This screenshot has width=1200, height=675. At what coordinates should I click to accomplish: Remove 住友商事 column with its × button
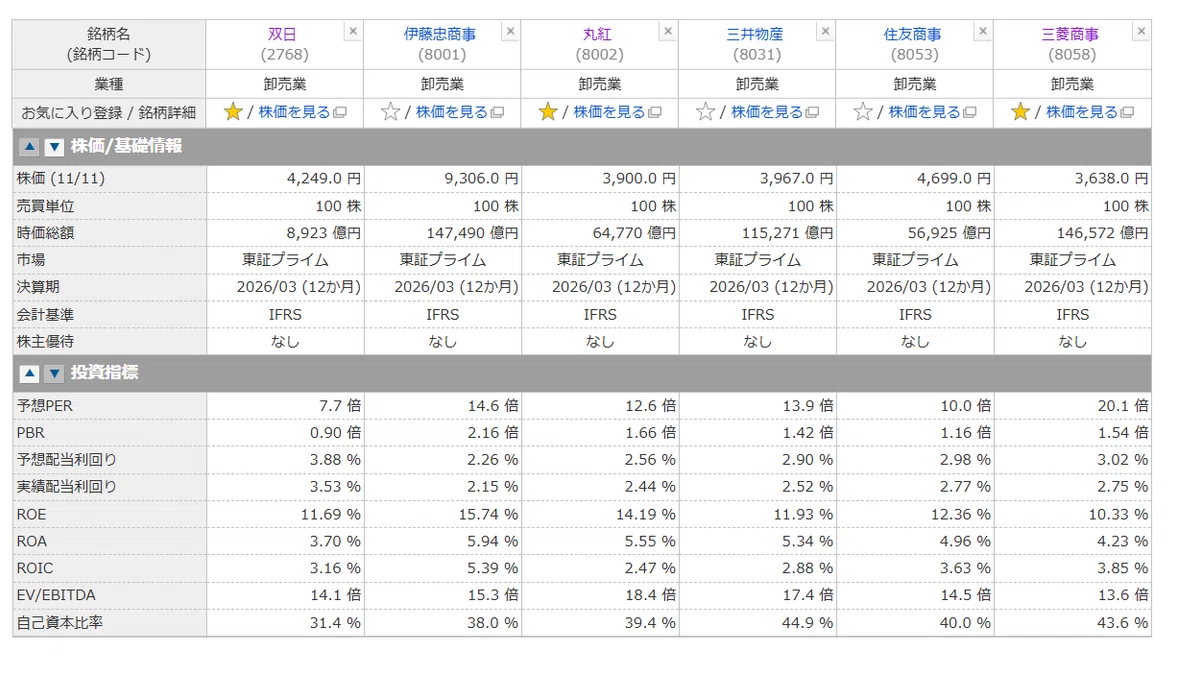[982, 32]
